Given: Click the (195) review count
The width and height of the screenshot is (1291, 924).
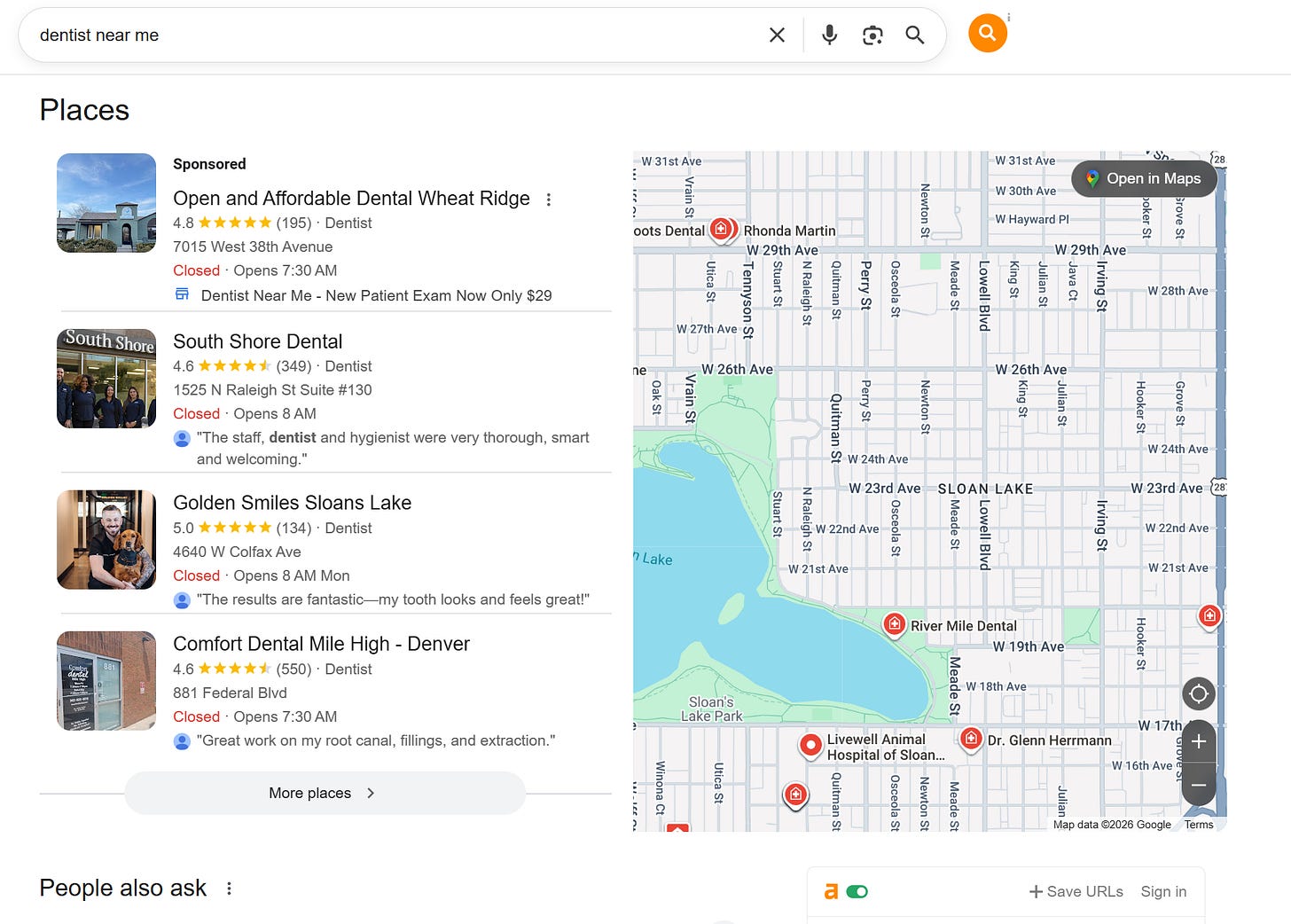Looking at the screenshot, I should (293, 223).
